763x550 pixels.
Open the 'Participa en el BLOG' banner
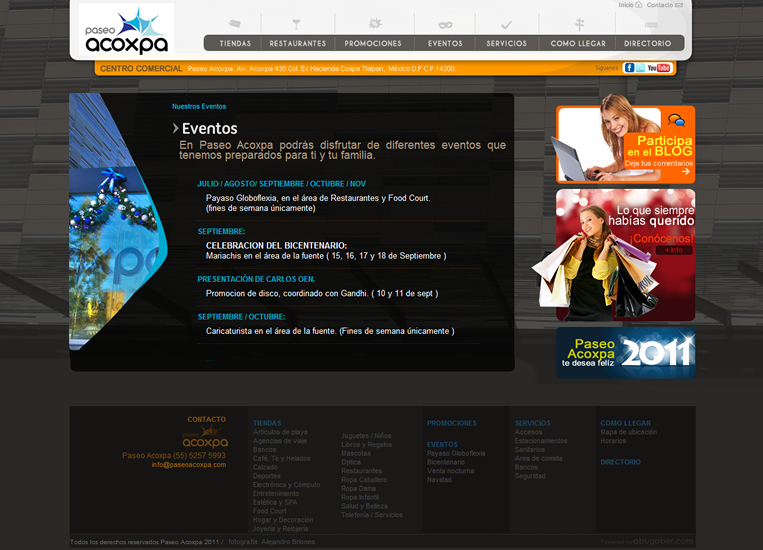626,144
